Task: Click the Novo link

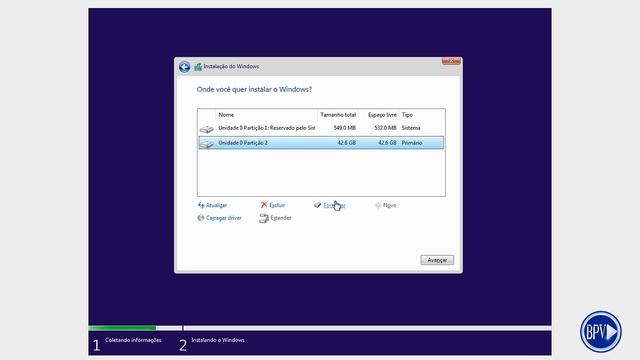Action: tap(390, 205)
